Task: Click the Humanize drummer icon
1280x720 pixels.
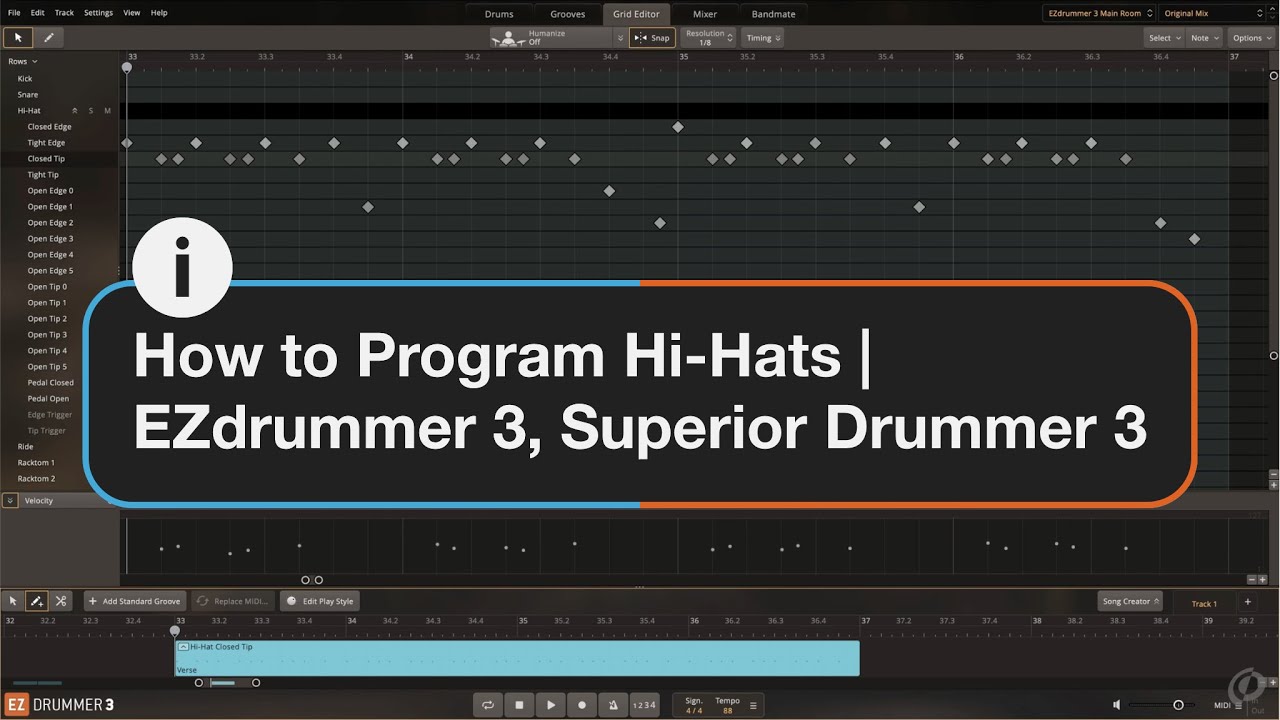Action: click(x=509, y=38)
